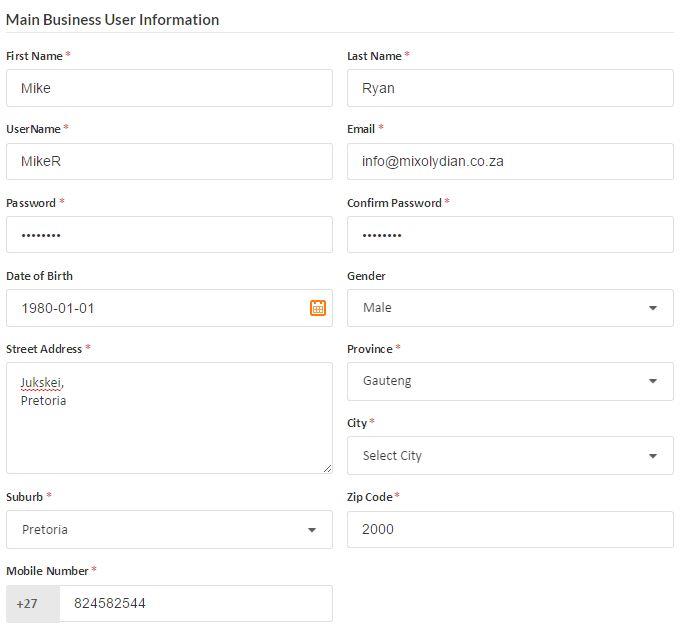Viewport: 684px width, 628px height.
Task: Click the First Name field containing Mike
Action: point(169,88)
